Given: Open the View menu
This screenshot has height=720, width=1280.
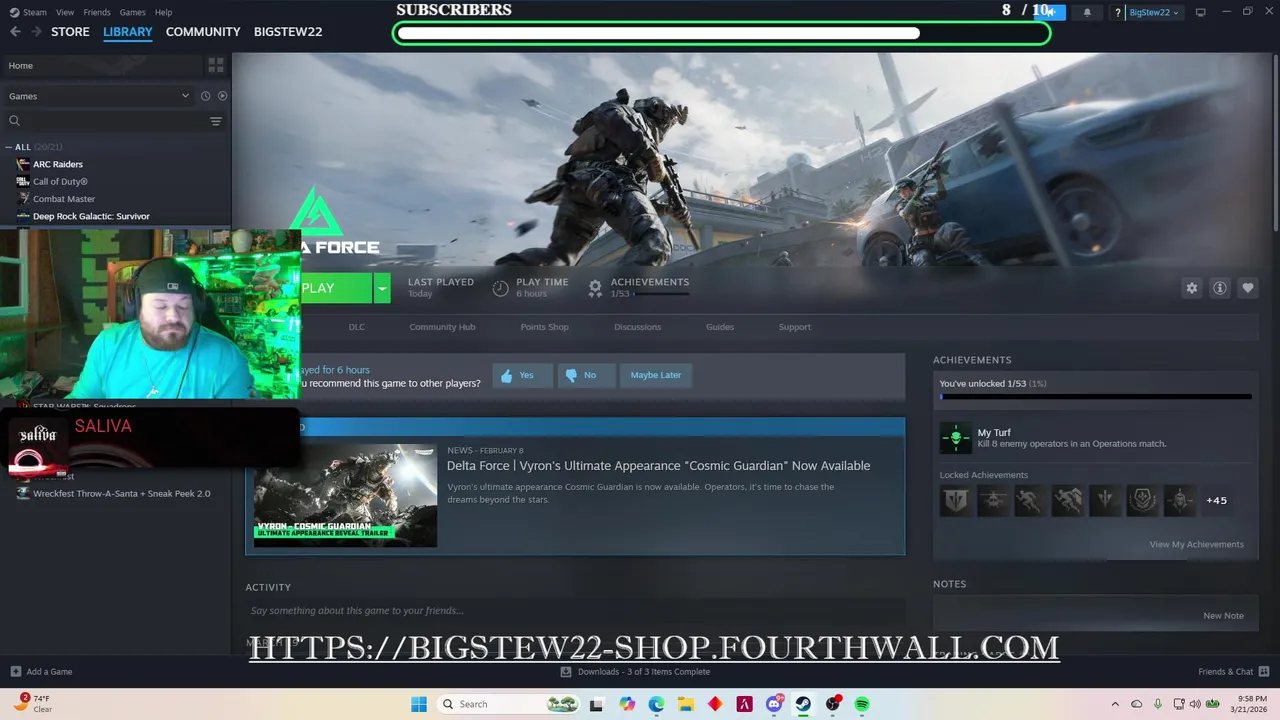Looking at the screenshot, I should [65, 12].
